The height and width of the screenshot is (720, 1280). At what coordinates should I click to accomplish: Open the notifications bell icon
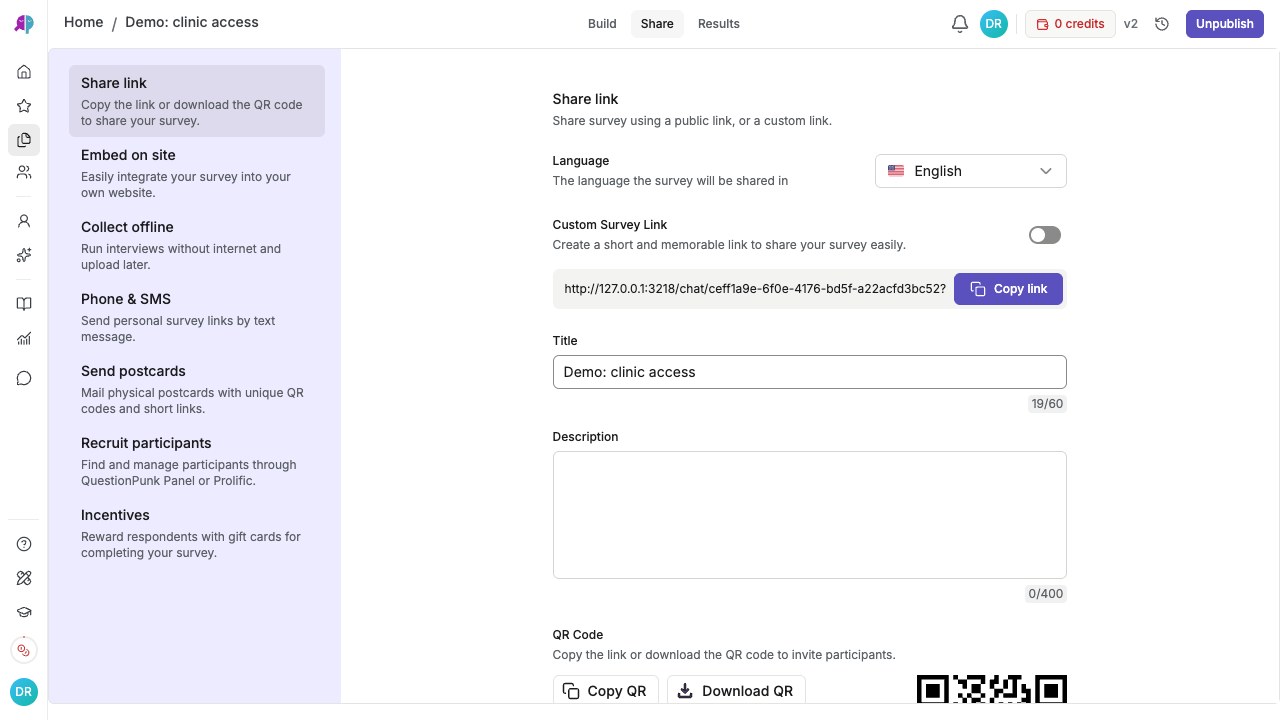tap(960, 24)
